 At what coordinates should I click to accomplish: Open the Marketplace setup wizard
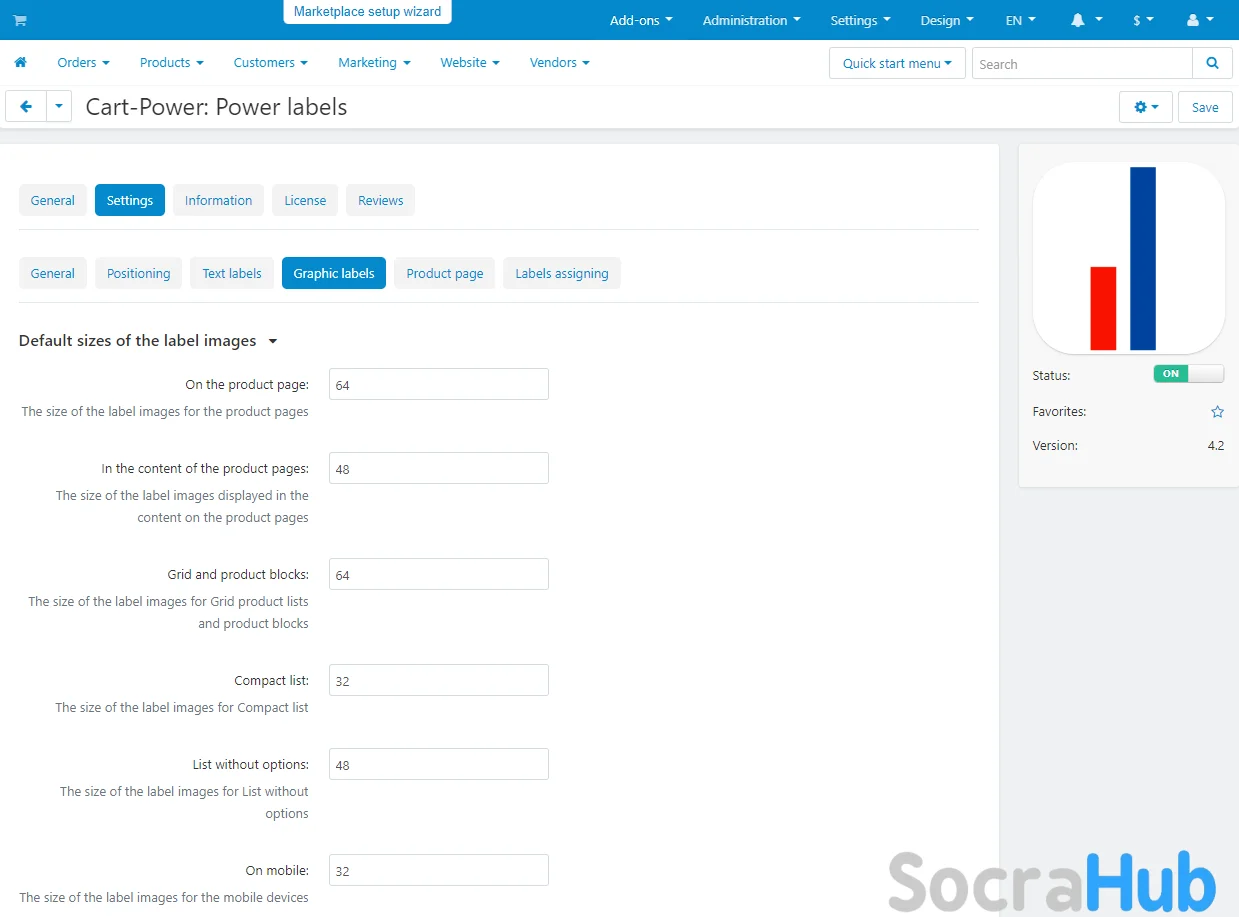367,12
